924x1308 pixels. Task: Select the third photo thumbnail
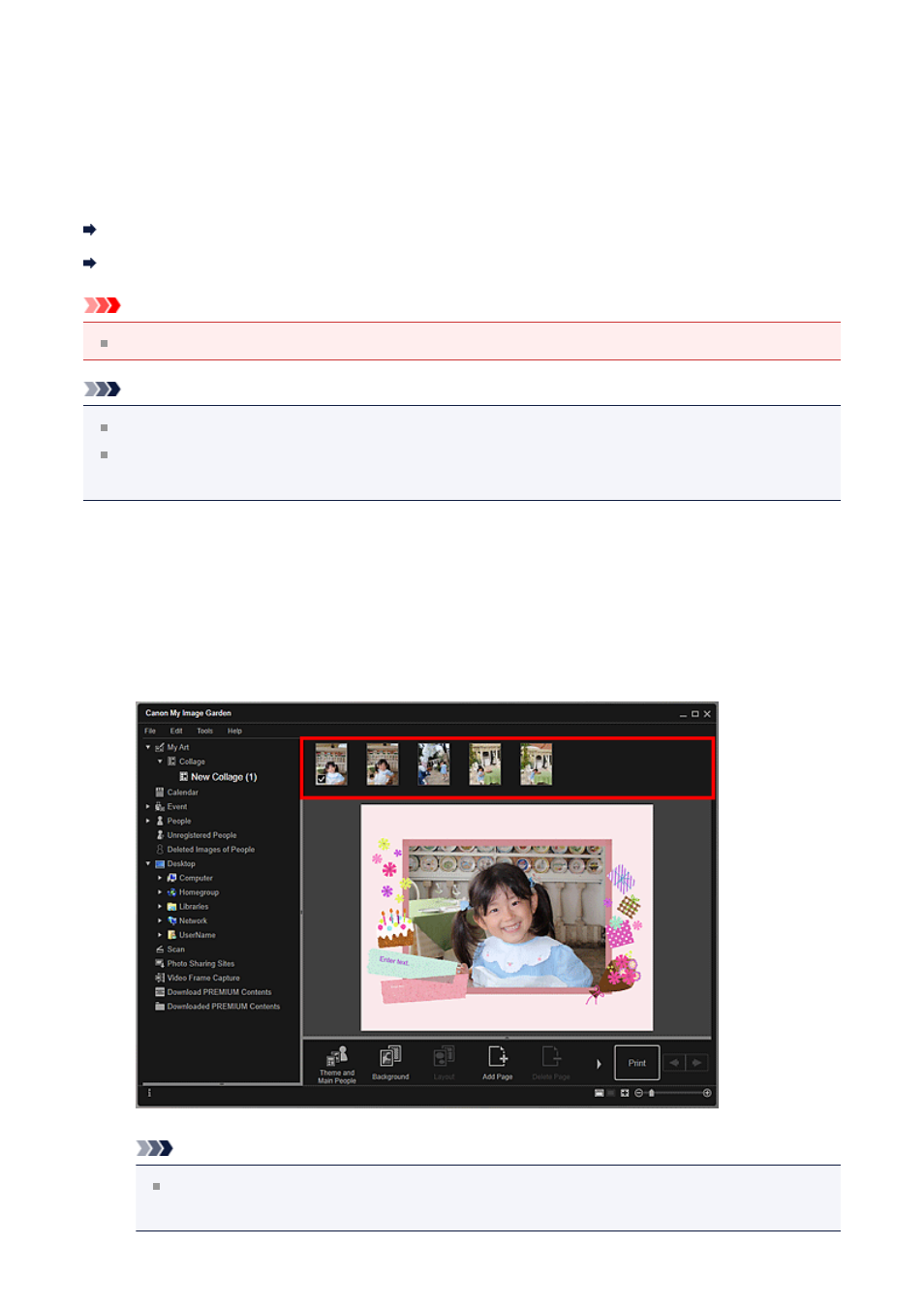(x=434, y=764)
